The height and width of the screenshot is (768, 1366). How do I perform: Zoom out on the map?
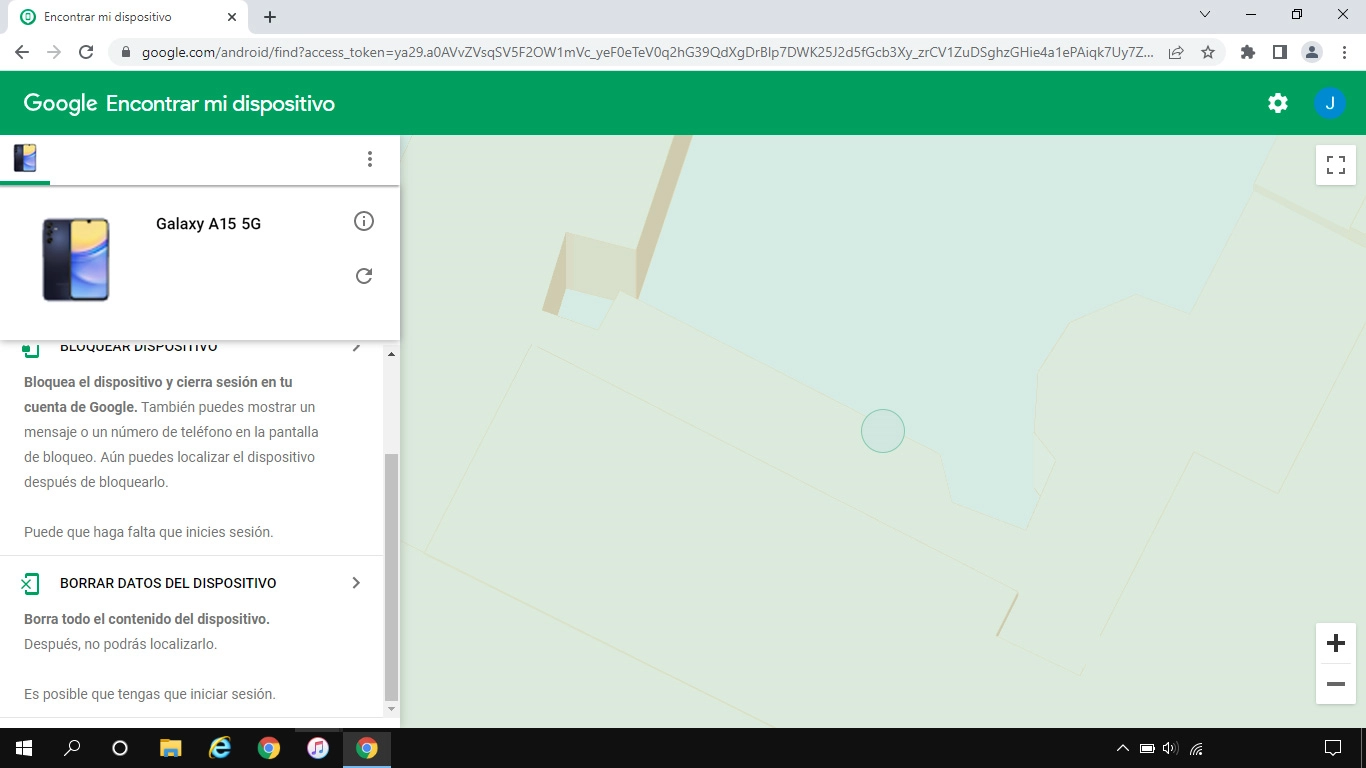click(1335, 684)
